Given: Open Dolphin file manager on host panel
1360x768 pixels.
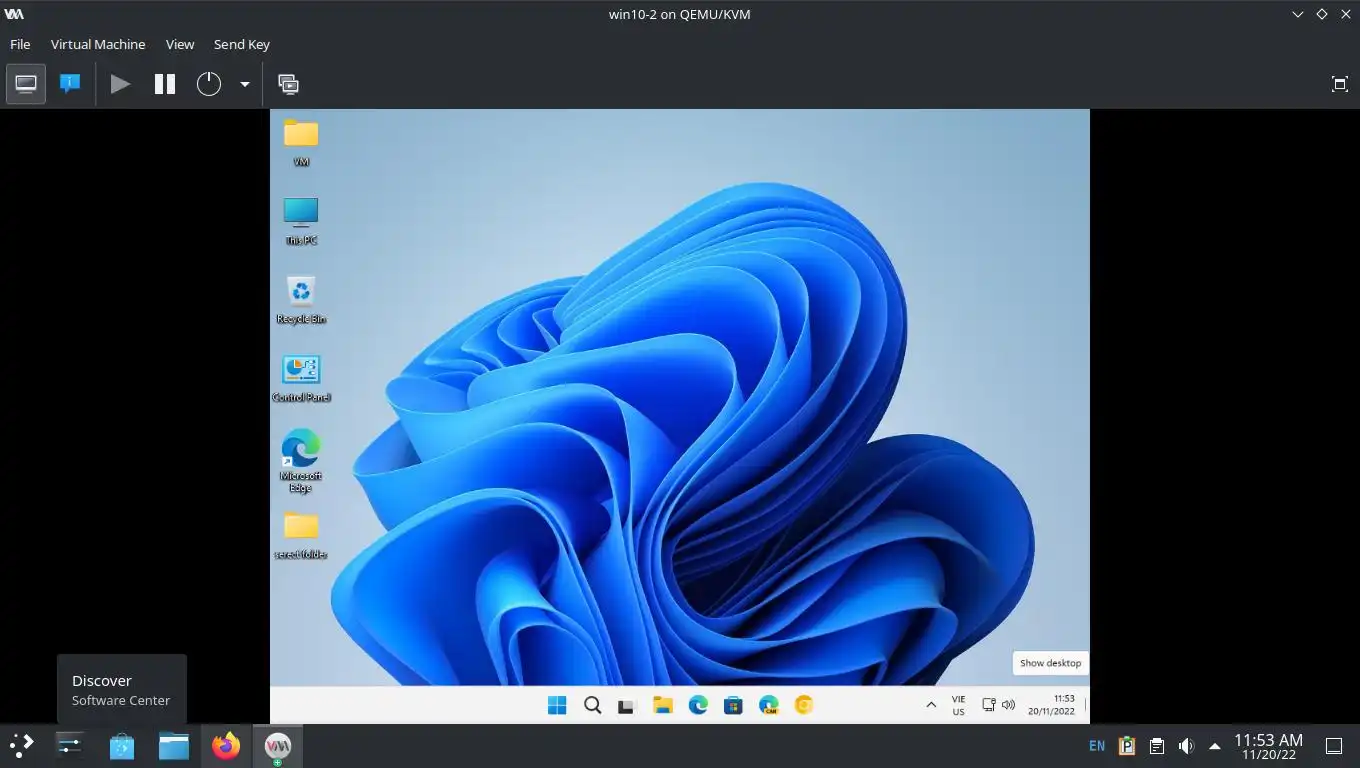Looking at the screenshot, I should click(174, 745).
